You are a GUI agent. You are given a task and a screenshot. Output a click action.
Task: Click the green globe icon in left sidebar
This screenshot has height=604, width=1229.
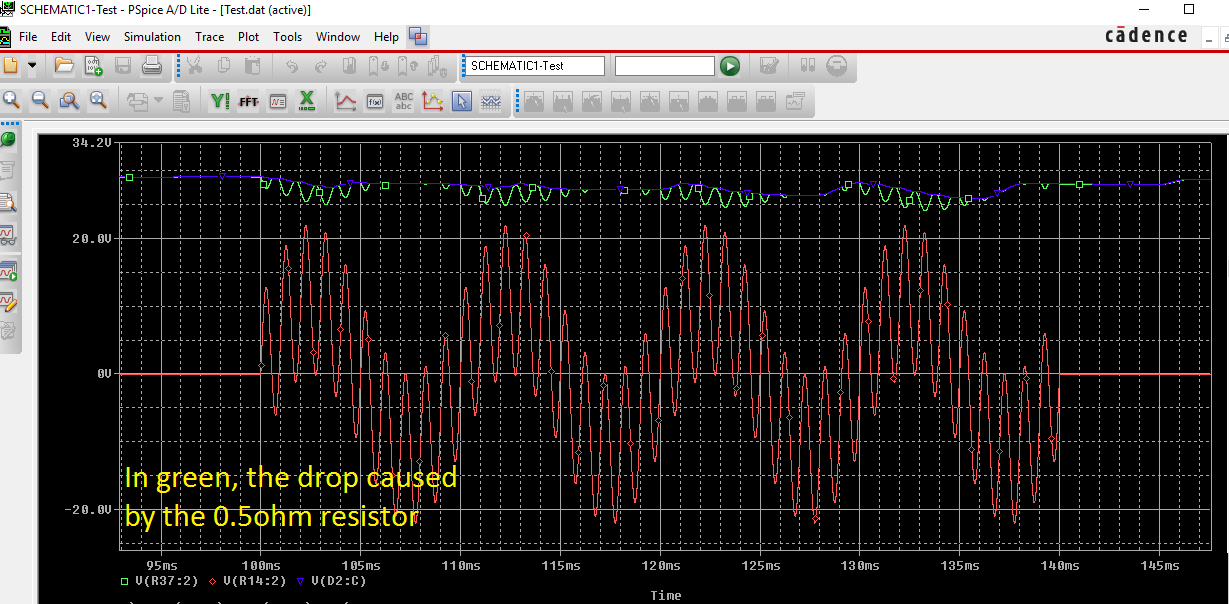pyautogui.click(x=8, y=139)
